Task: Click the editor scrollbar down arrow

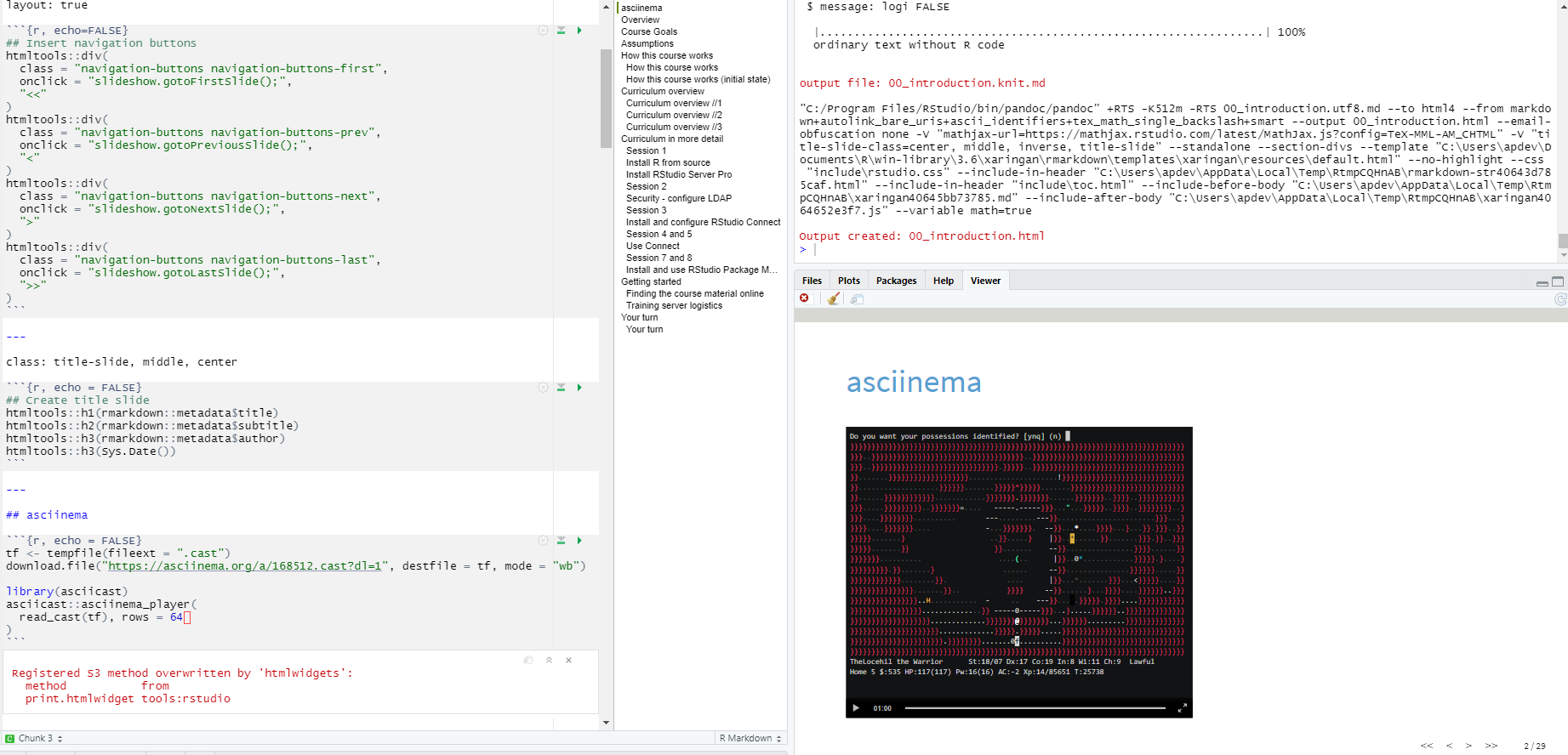Action: (606, 723)
